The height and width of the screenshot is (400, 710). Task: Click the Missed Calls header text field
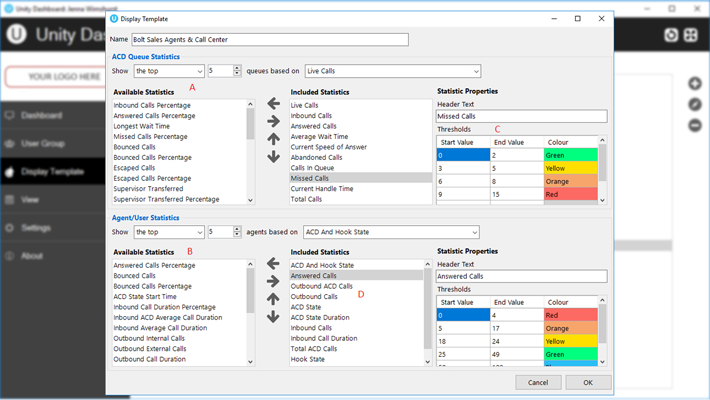[521, 116]
